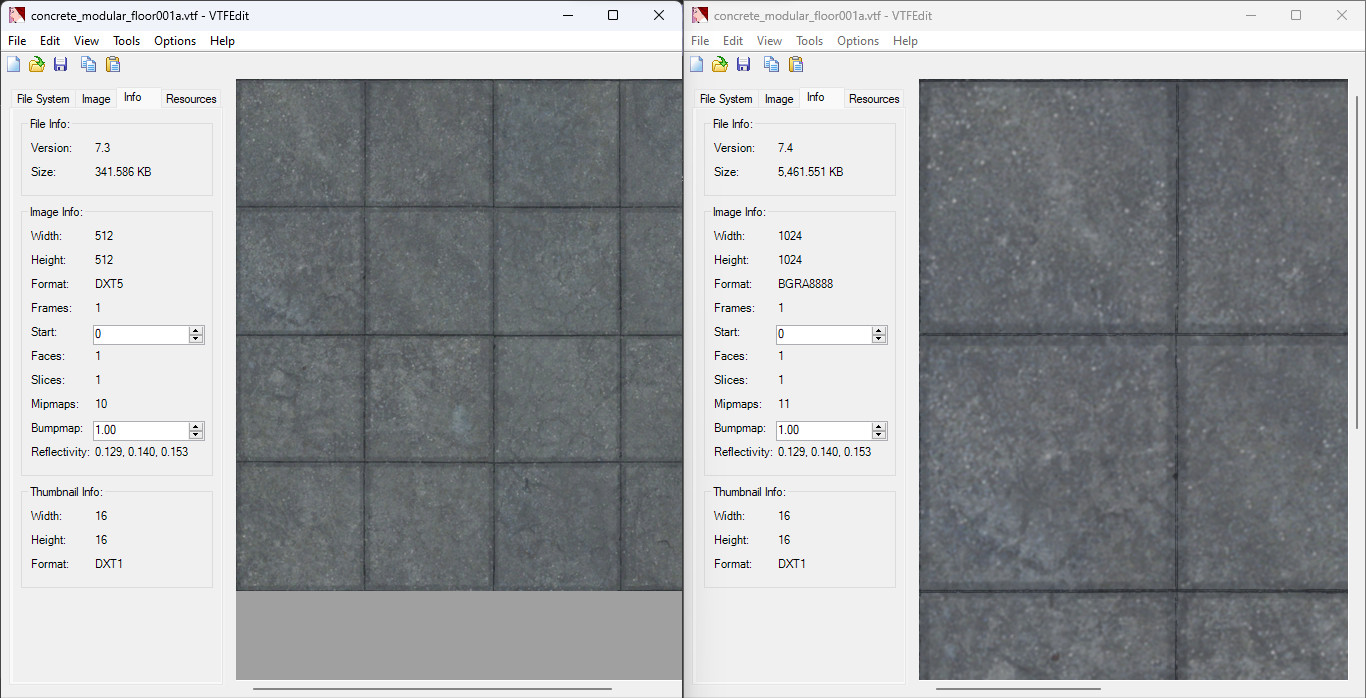Click the New file icon in the left toolbar

coord(13,63)
